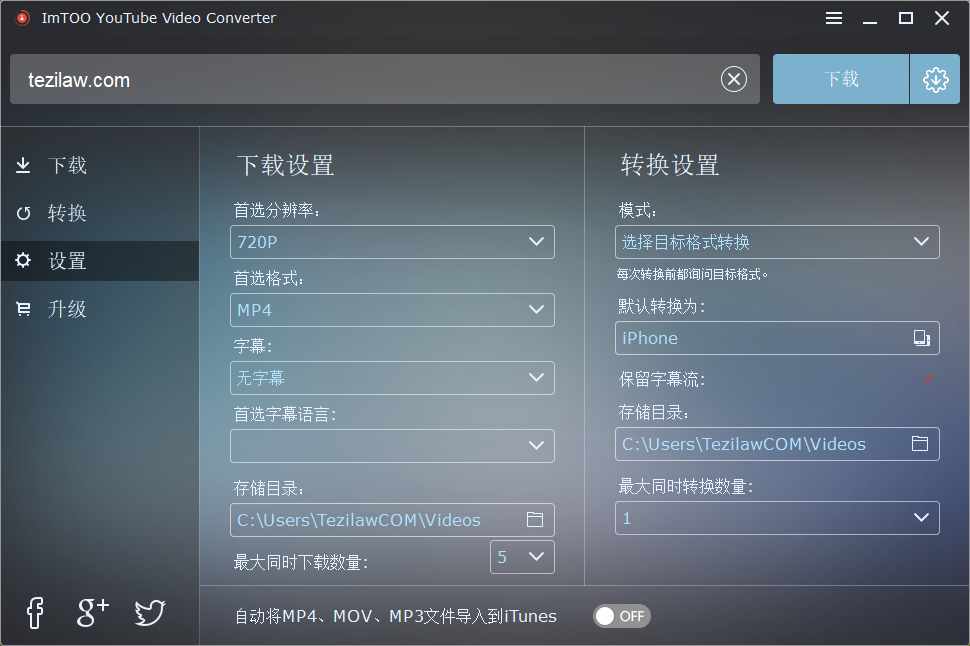
Task: Click the Twitter bird icon
Action: (150, 612)
